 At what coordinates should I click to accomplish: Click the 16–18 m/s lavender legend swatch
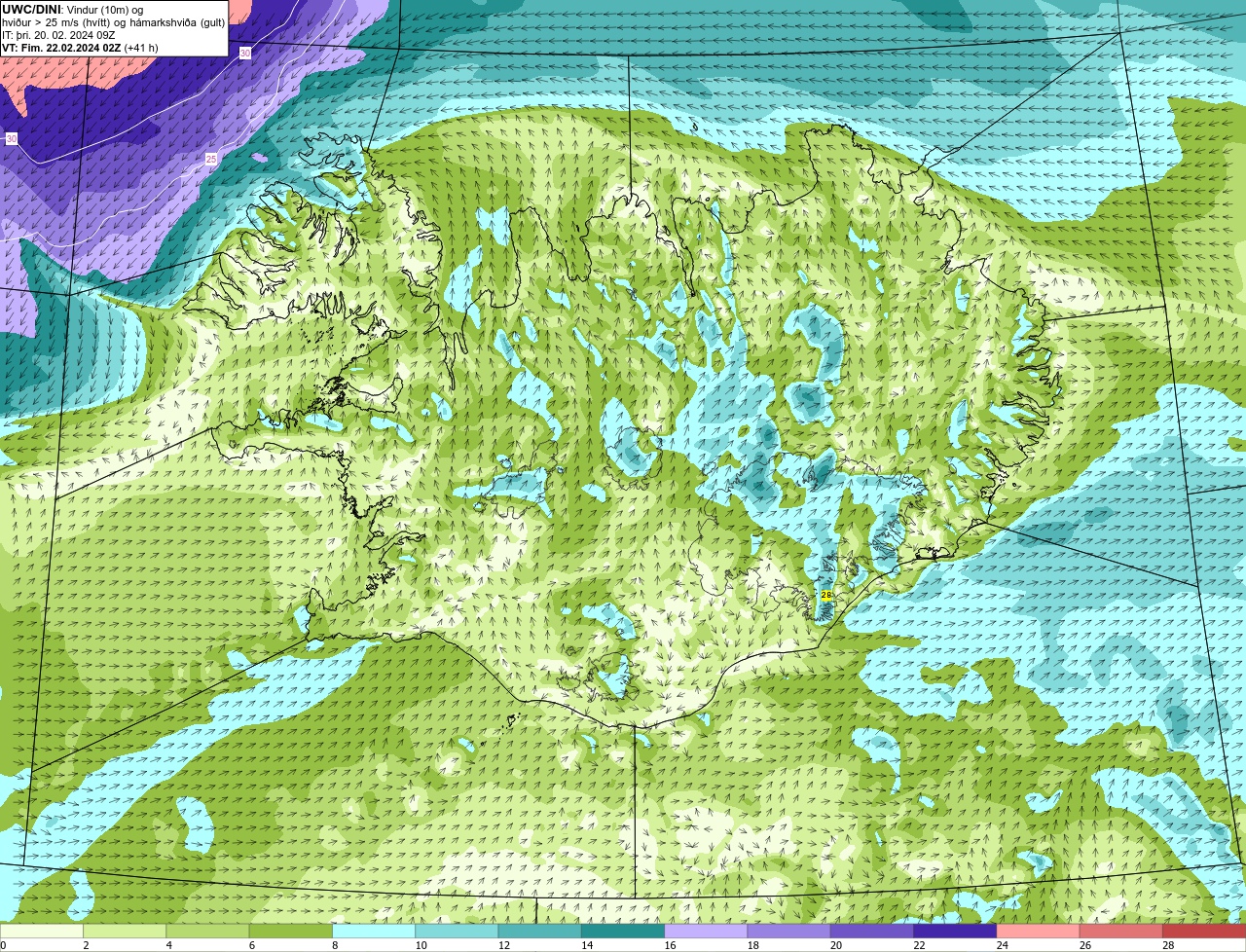pos(706,932)
